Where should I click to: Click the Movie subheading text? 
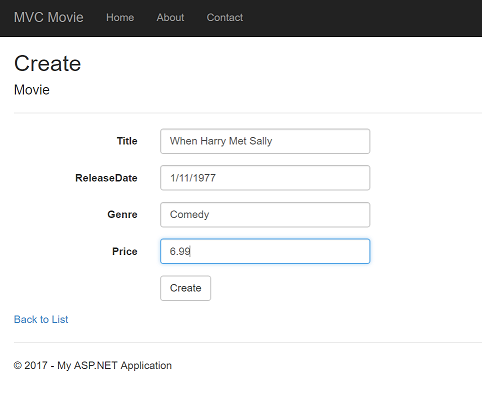coord(32,90)
